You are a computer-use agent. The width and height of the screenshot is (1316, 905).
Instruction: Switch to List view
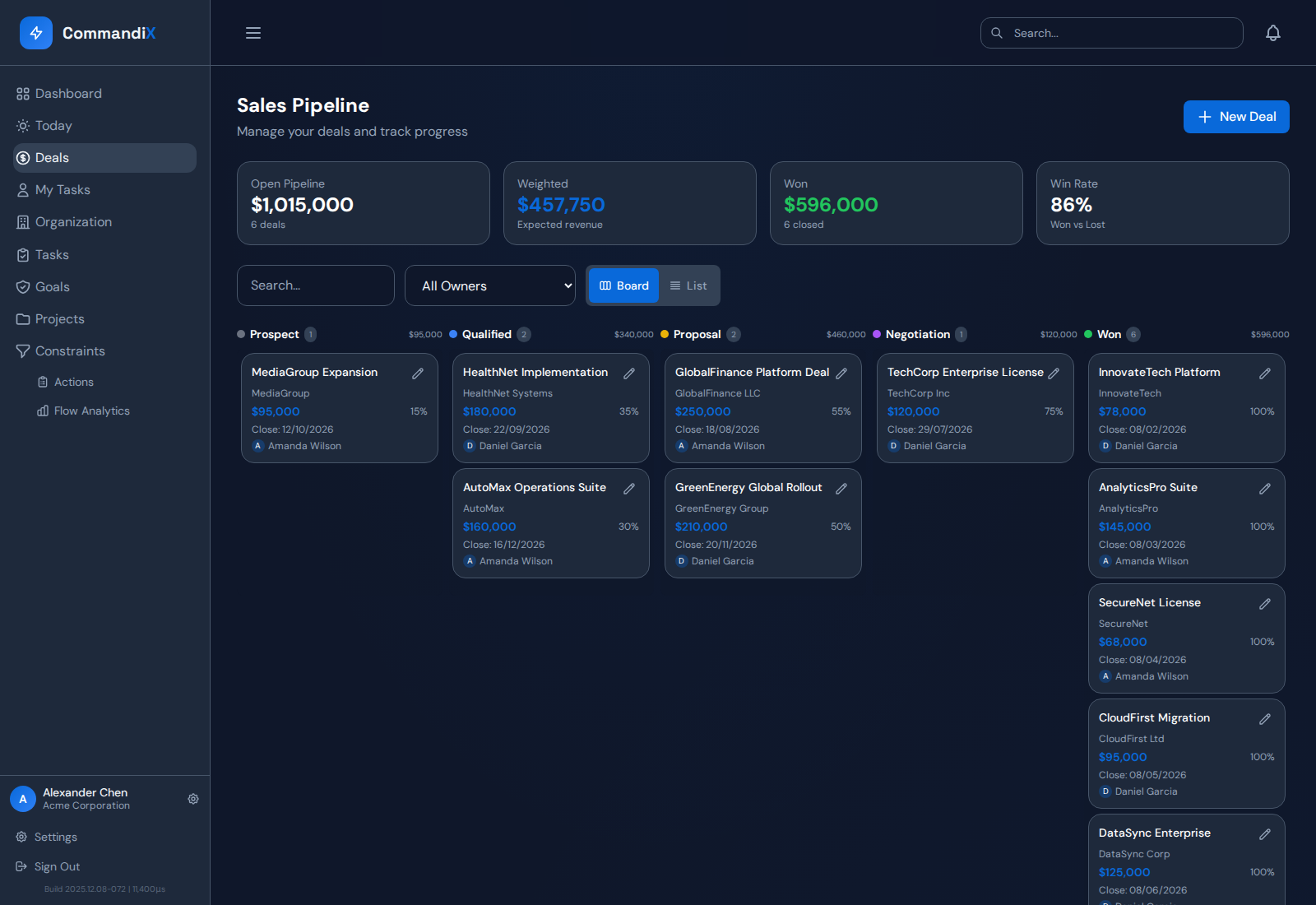coord(688,285)
